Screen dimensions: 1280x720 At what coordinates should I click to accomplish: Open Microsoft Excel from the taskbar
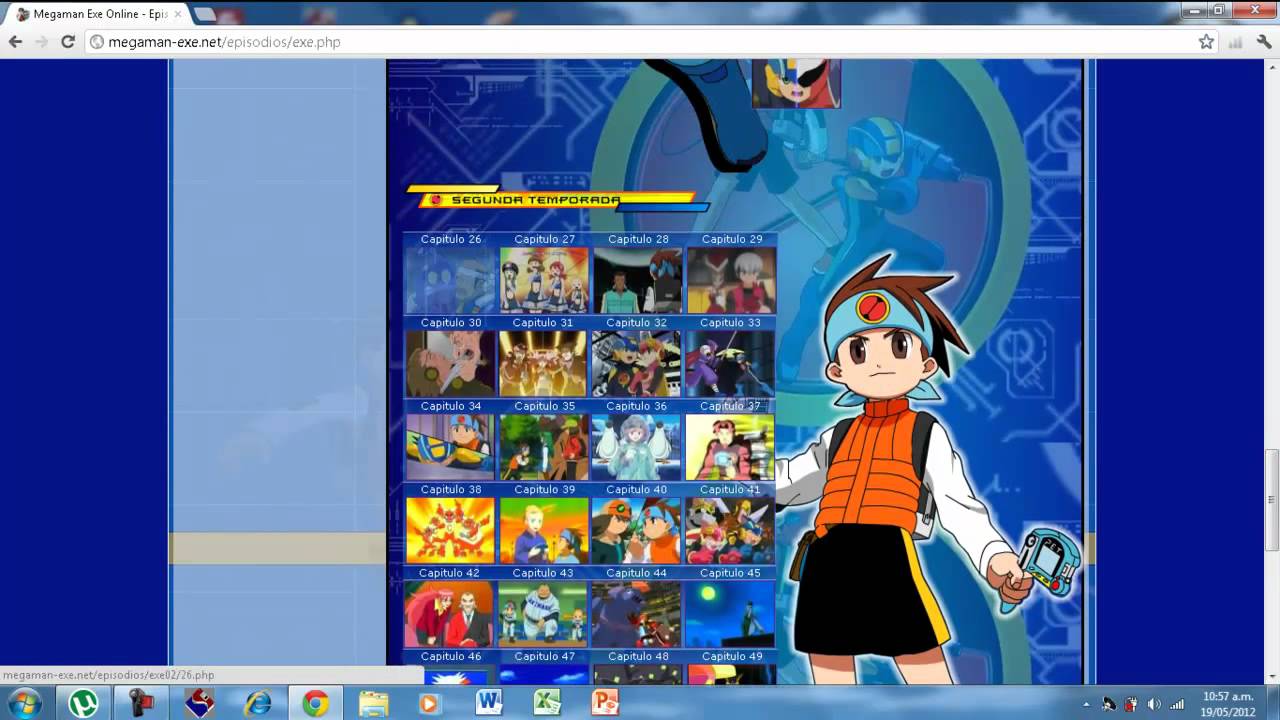[547, 703]
